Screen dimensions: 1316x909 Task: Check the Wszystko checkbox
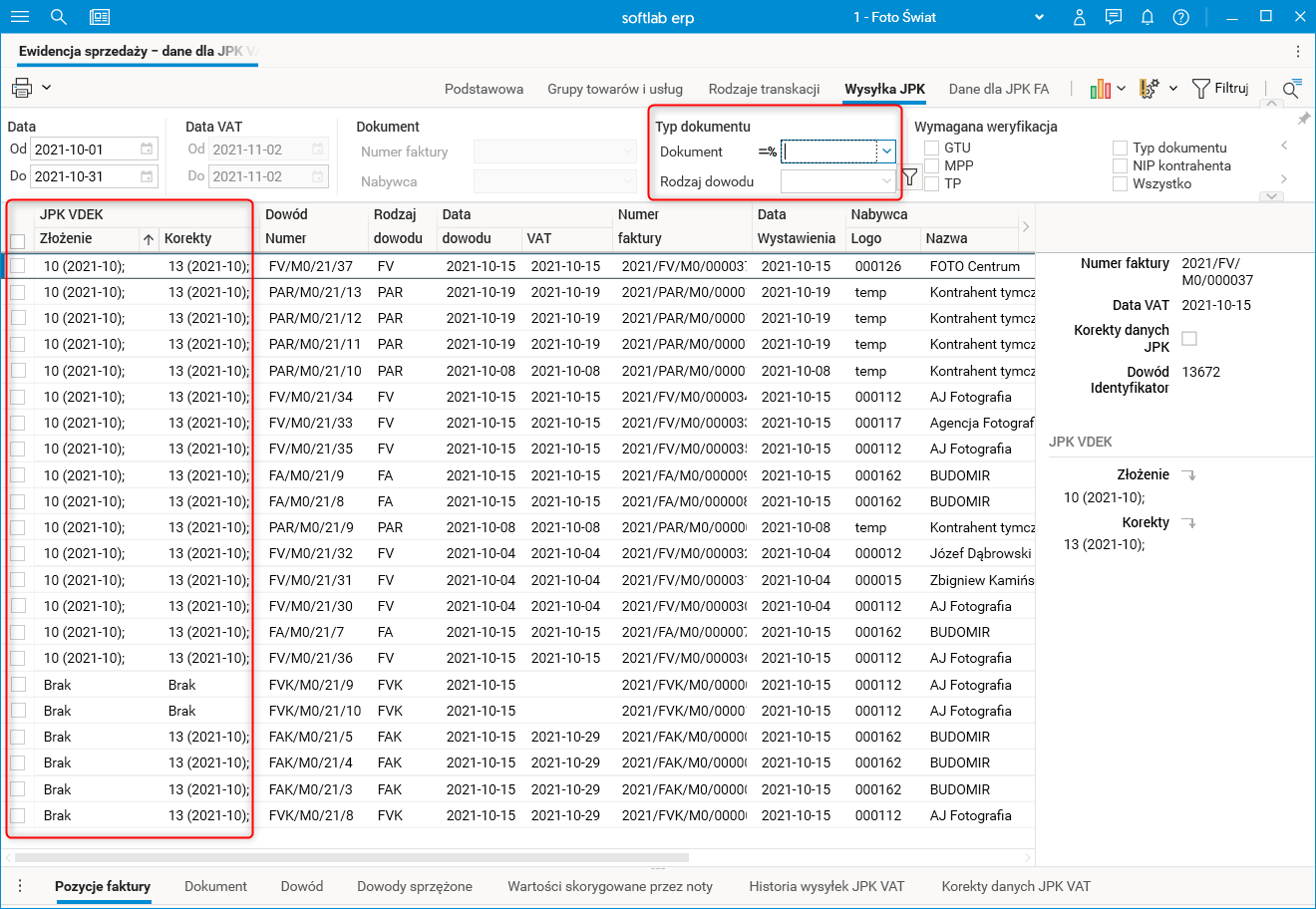pyautogui.click(x=1121, y=184)
